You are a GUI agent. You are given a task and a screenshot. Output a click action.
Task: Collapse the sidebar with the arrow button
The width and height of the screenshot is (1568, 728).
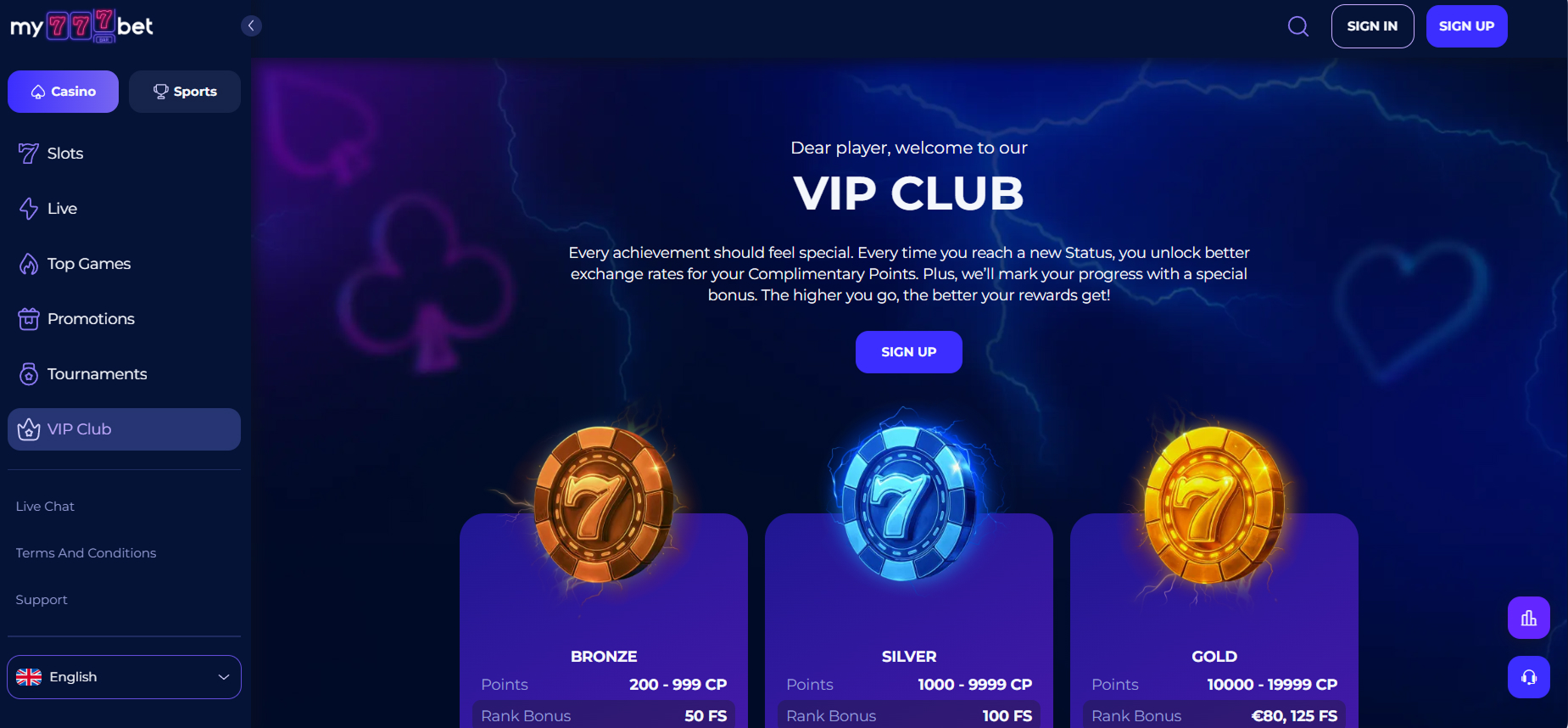[x=251, y=25]
